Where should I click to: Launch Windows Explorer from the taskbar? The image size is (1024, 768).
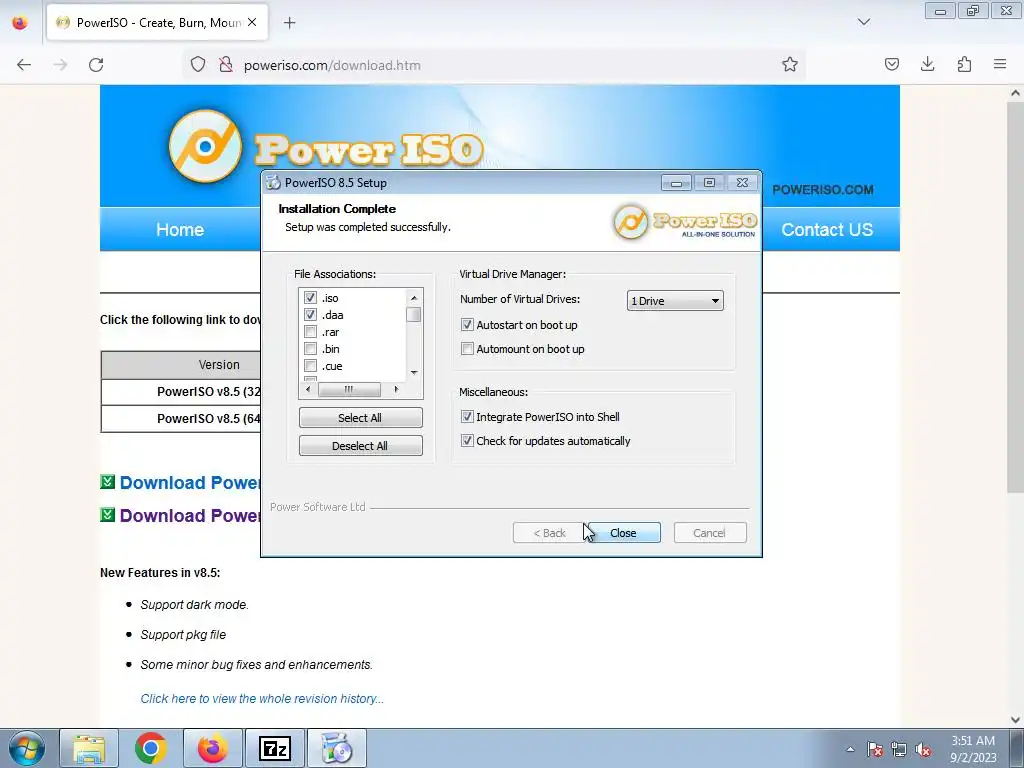point(89,748)
